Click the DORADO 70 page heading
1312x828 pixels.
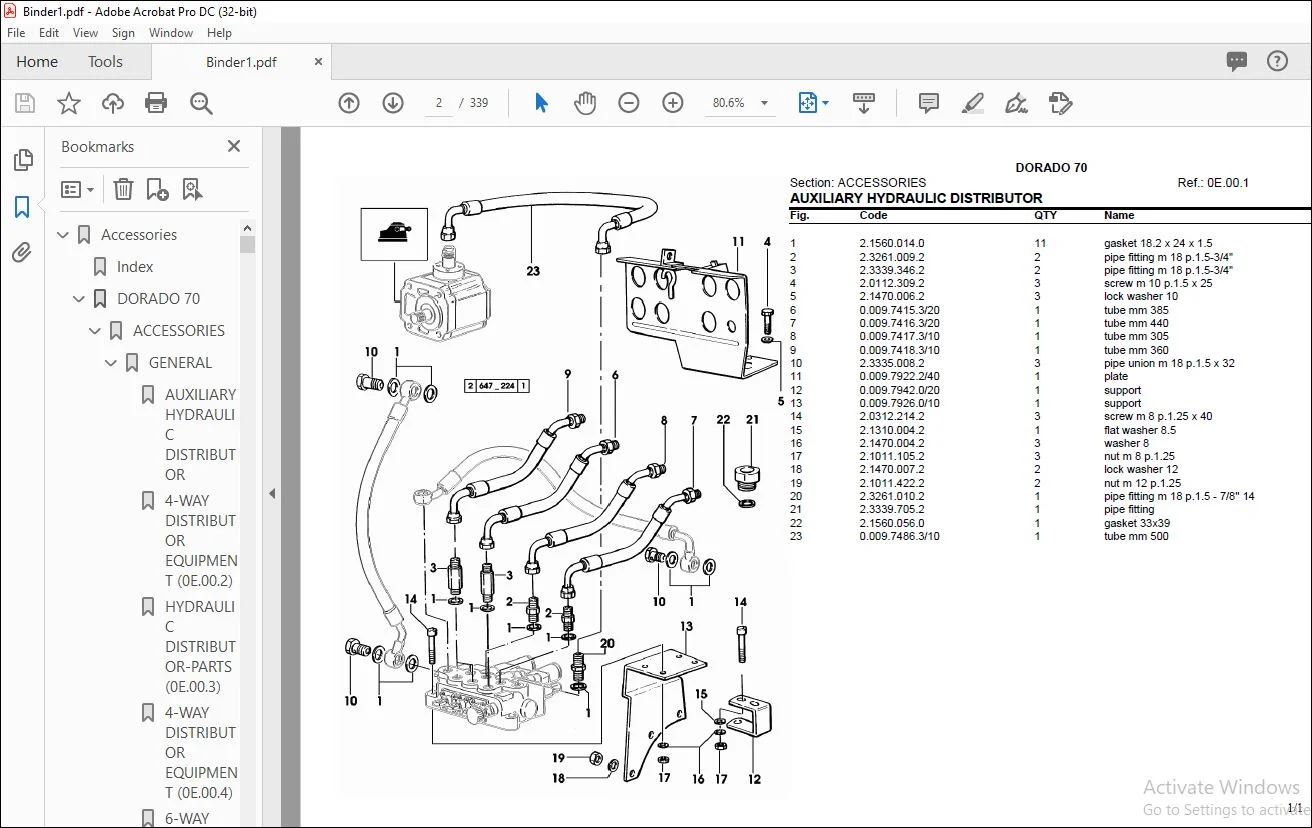point(1051,168)
